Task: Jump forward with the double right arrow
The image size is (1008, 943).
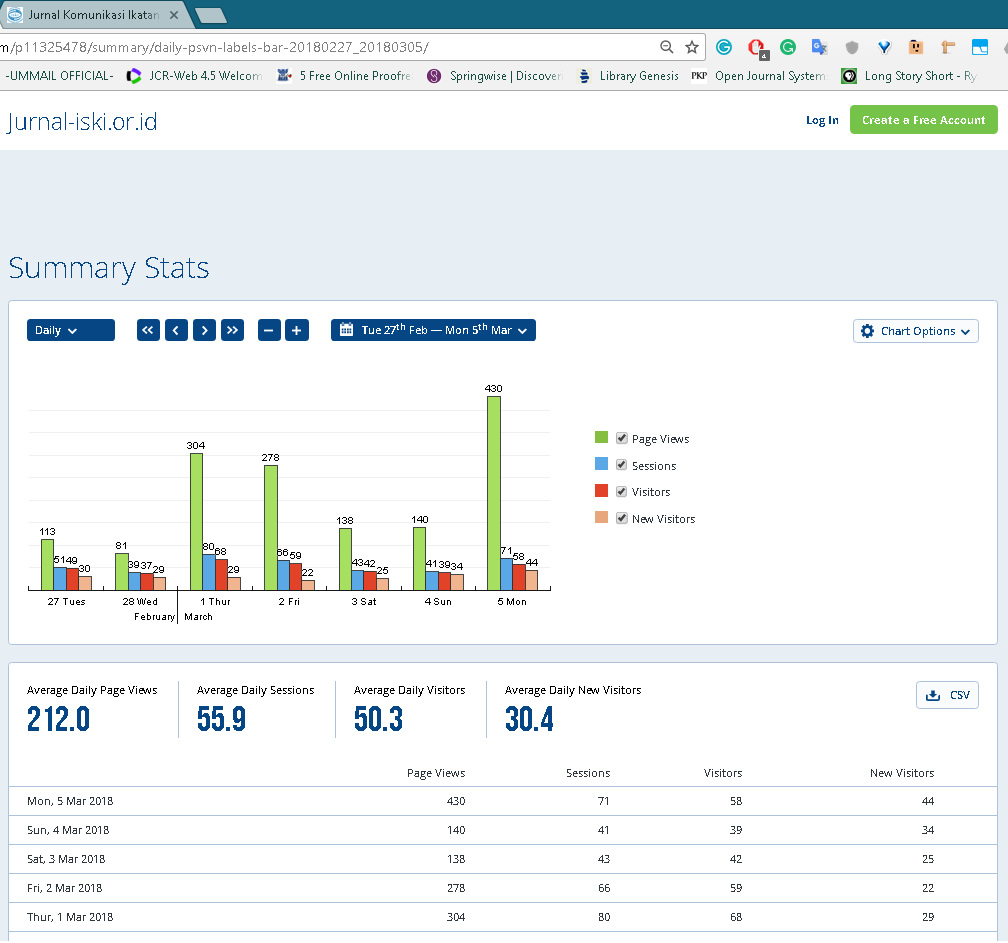Action: (x=233, y=331)
